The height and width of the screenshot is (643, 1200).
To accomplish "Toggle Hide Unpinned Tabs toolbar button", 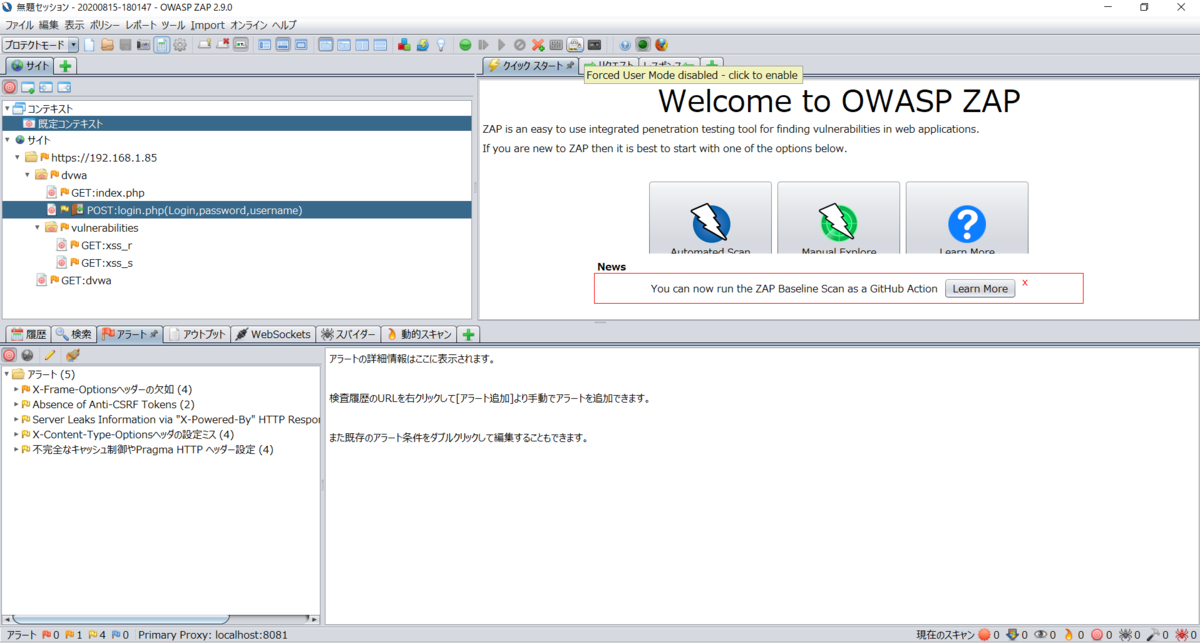I will [224, 45].
